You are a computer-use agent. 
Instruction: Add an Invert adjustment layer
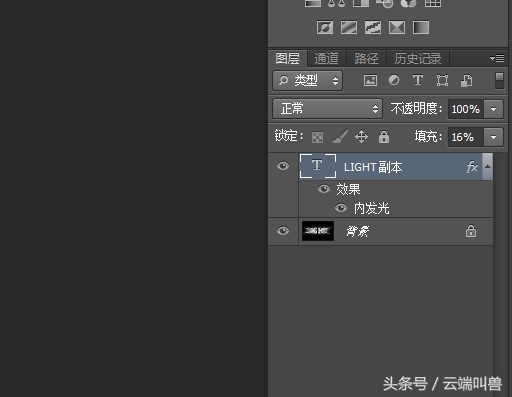pyautogui.click(x=325, y=28)
